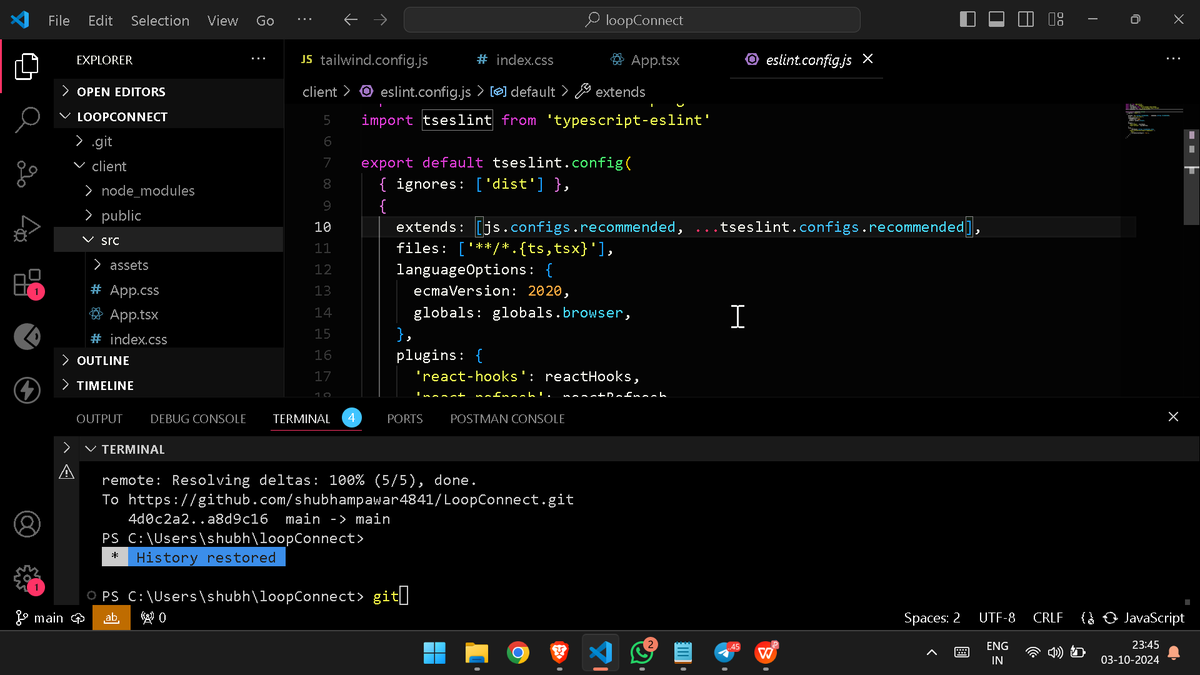
Task: Open the Manage gear icon
Action: click(27, 579)
